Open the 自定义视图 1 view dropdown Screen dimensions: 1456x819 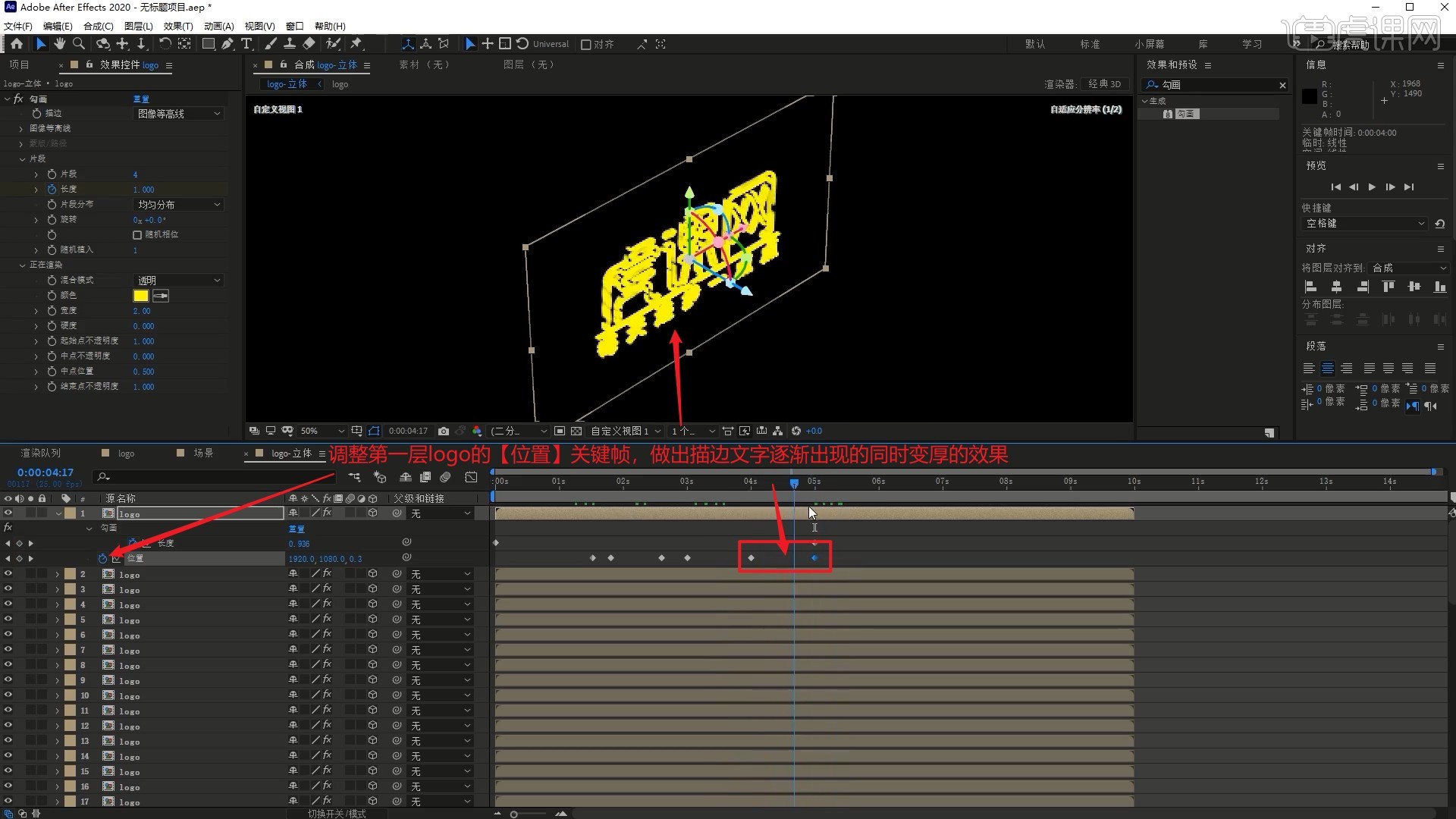click(626, 431)
